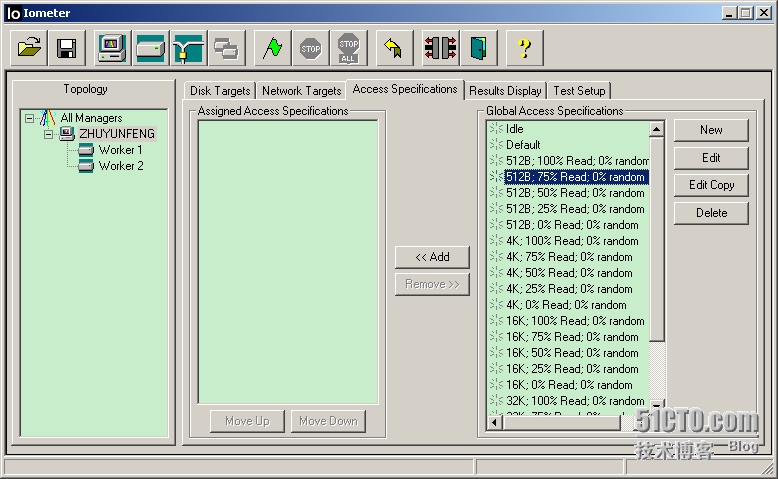Exit Iometer via door icon
The height and width of the screenshot is (479, 778).
point(479,48)
